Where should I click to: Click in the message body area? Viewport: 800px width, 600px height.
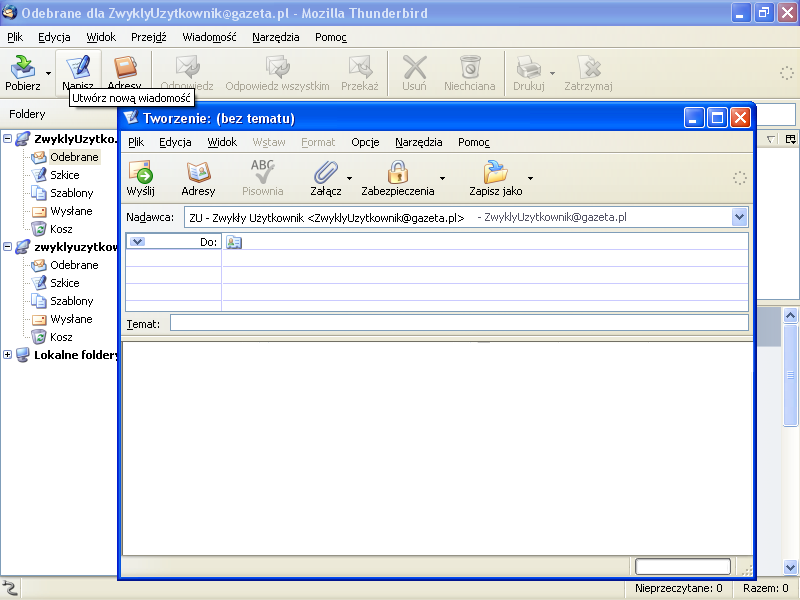click(x=437, y=448)
